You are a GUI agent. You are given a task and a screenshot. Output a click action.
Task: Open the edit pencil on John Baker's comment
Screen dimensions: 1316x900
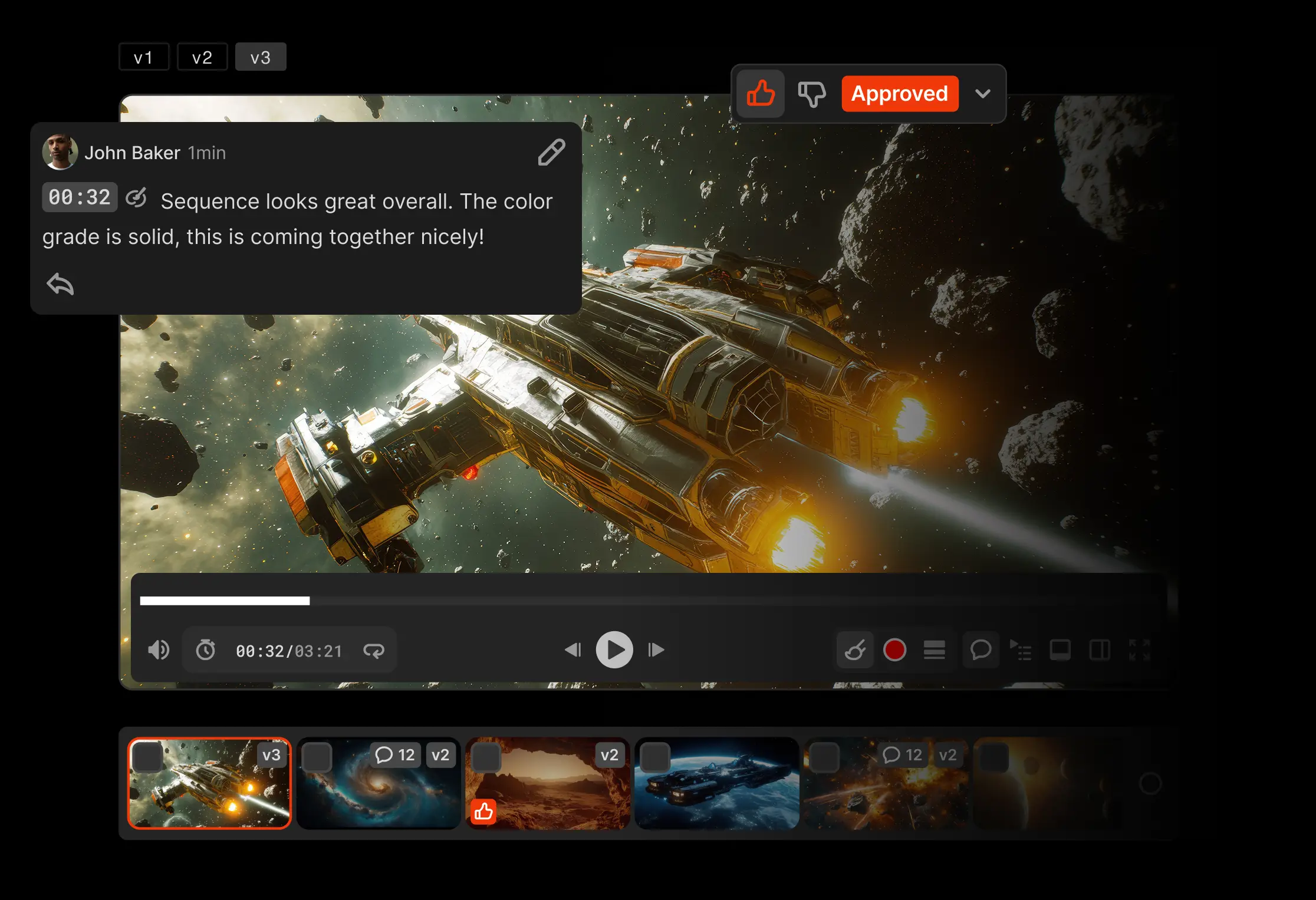551,152
